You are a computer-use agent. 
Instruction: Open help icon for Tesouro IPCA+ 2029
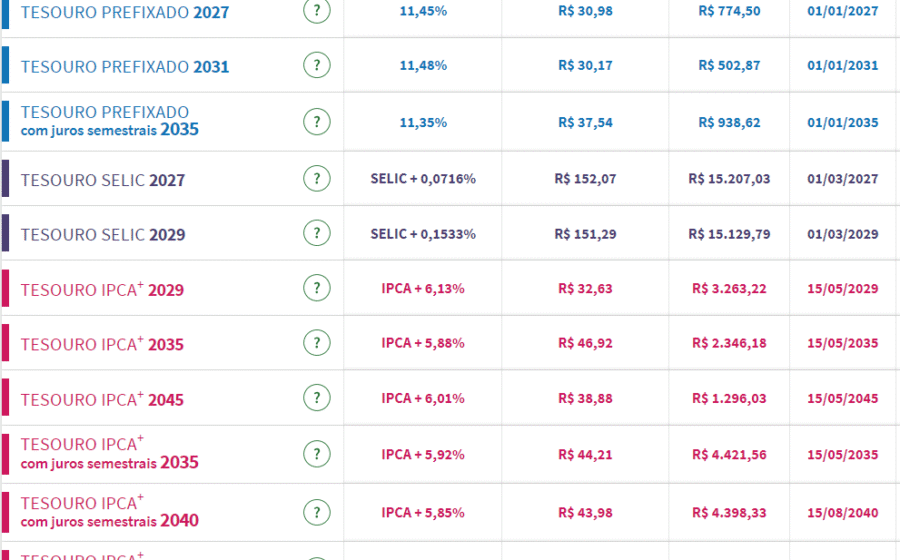(317, 288)
